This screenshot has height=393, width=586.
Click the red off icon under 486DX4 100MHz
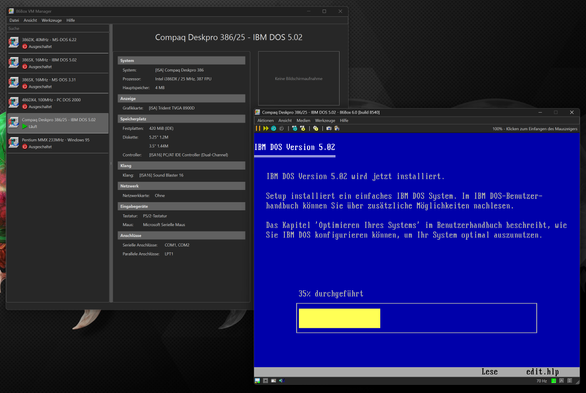pyautogui.click(x=25, y=106)
